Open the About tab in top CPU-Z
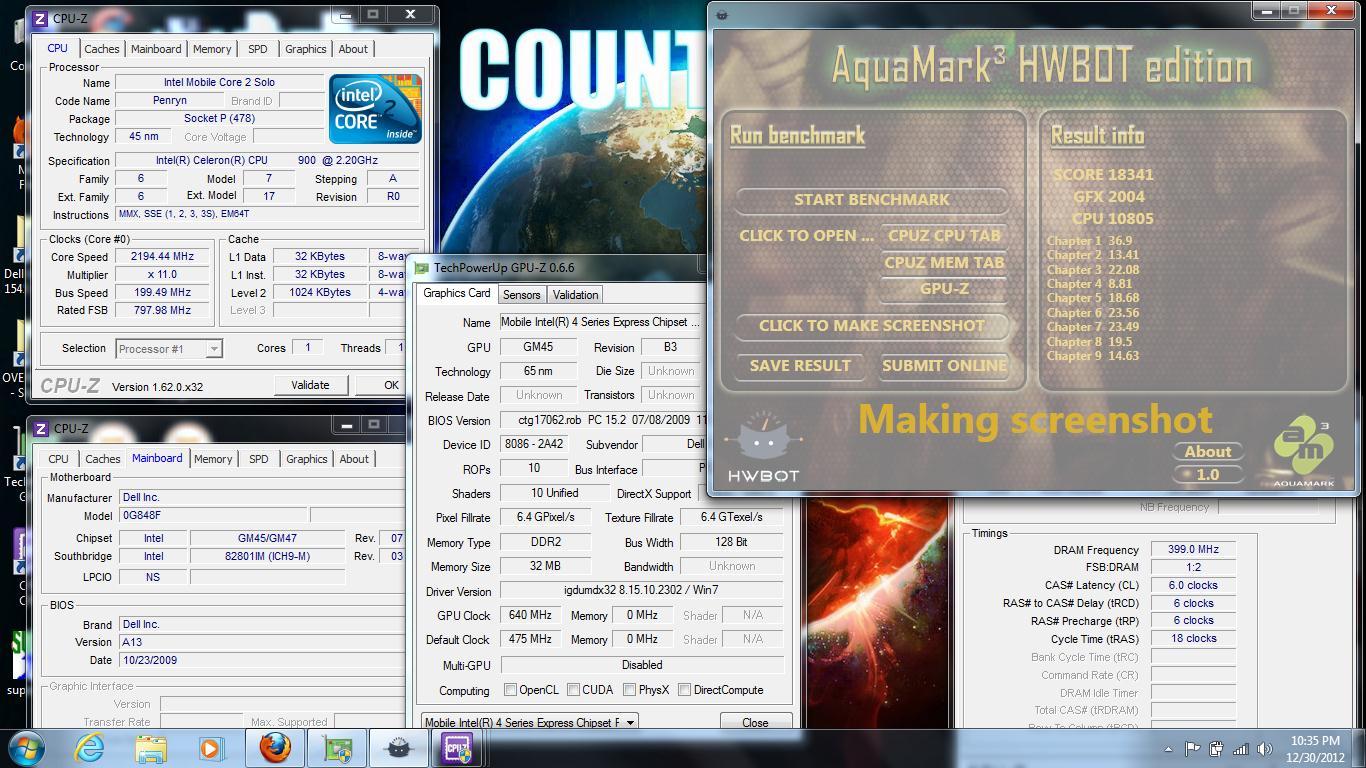The image size is (1366, 768). coord(353,49)
